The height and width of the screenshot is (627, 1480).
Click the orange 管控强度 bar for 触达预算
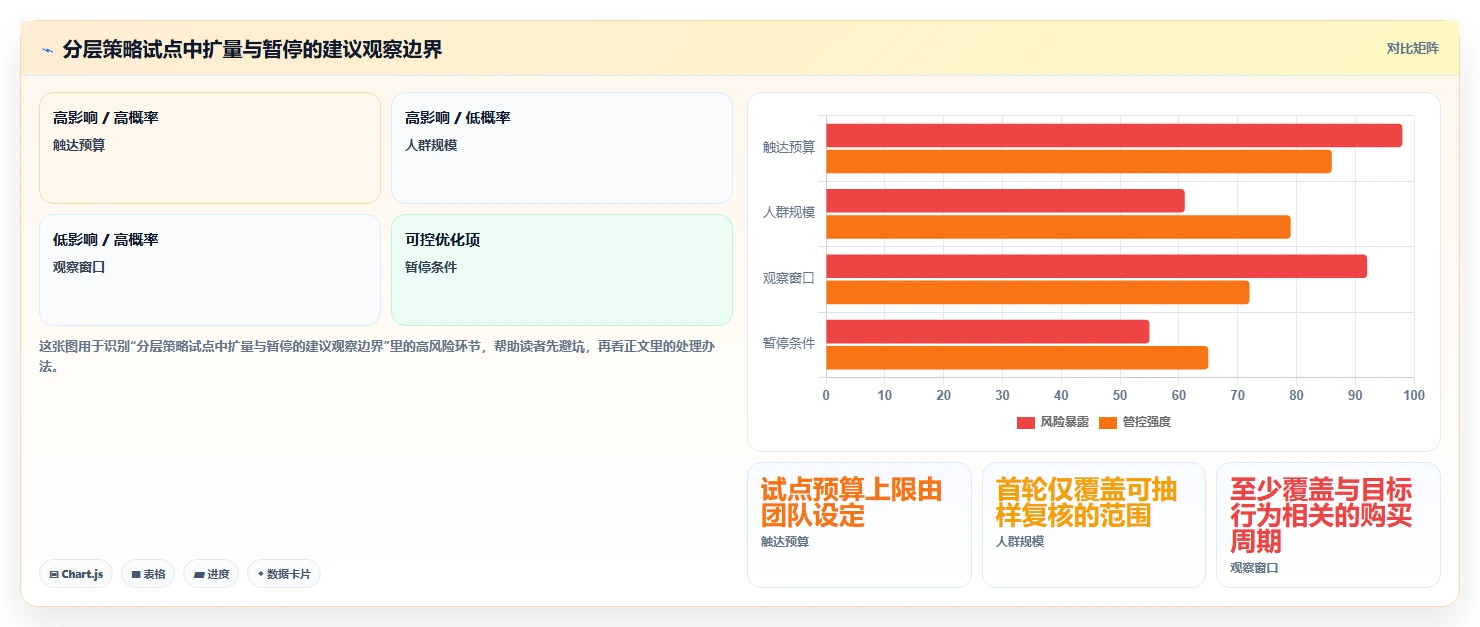pyautogui.click(x=1079, y=161)
